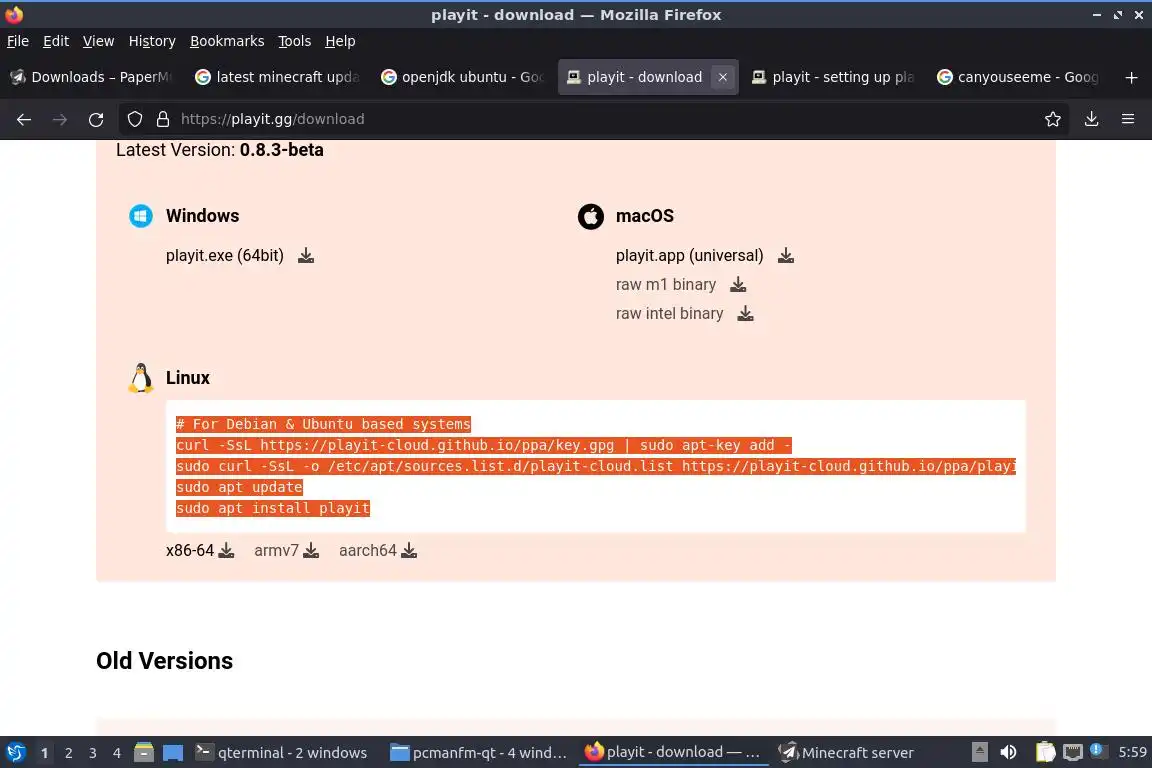Click the armv7 download icon
Image resolution: width=1152 pixels, height=768 pixels.
312,550
